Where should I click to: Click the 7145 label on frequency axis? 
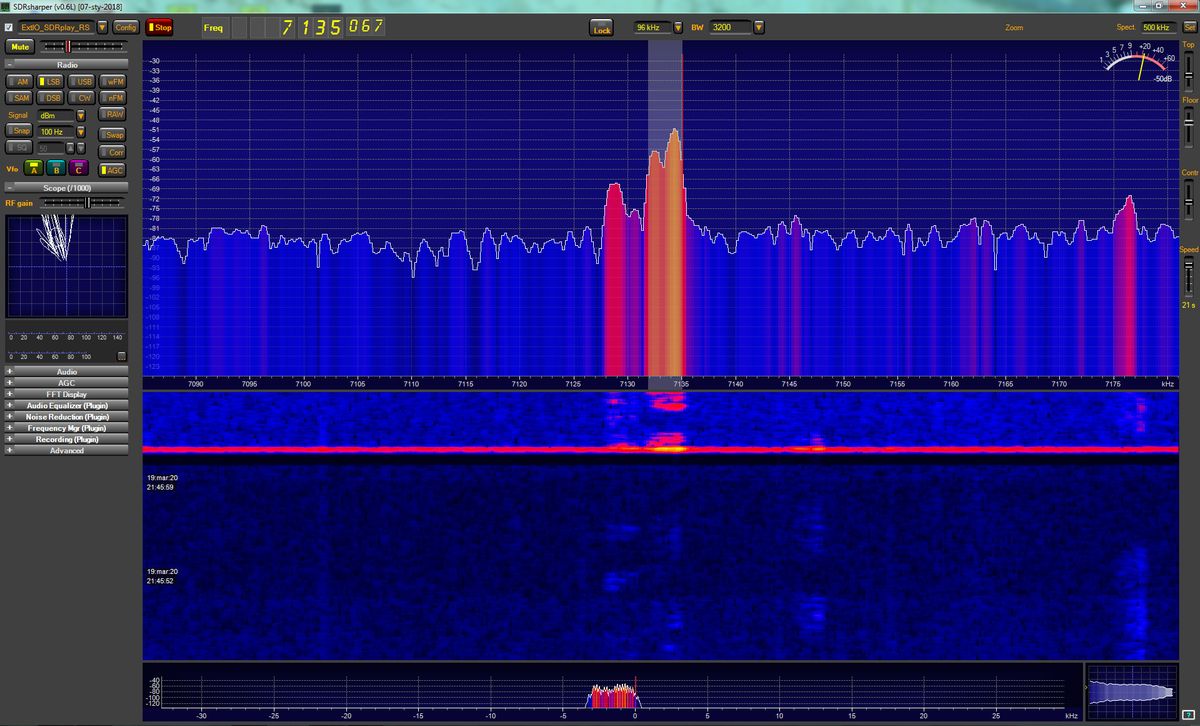coord(789,384)
